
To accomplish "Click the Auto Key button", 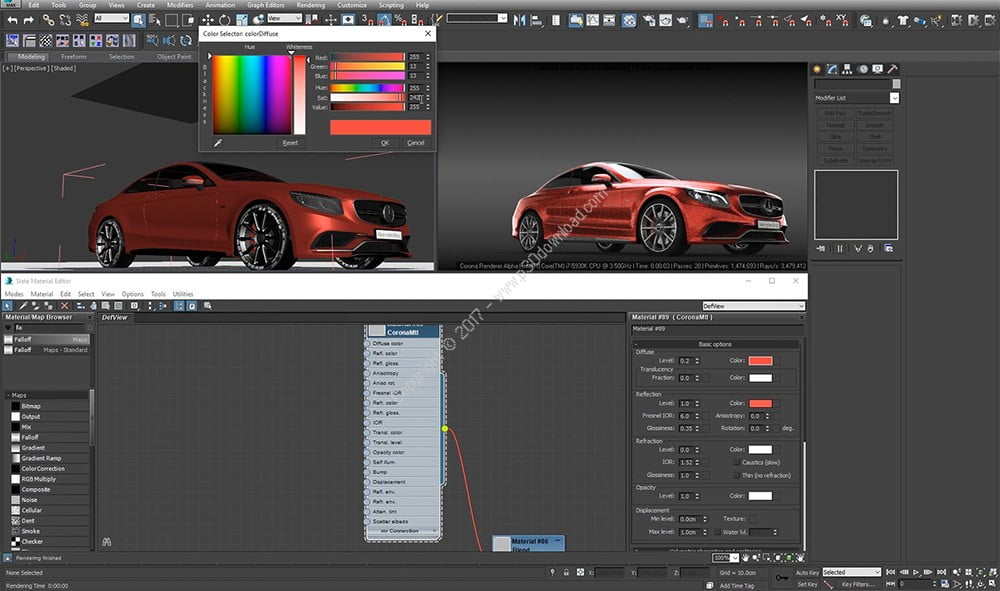I will (807, 573).
